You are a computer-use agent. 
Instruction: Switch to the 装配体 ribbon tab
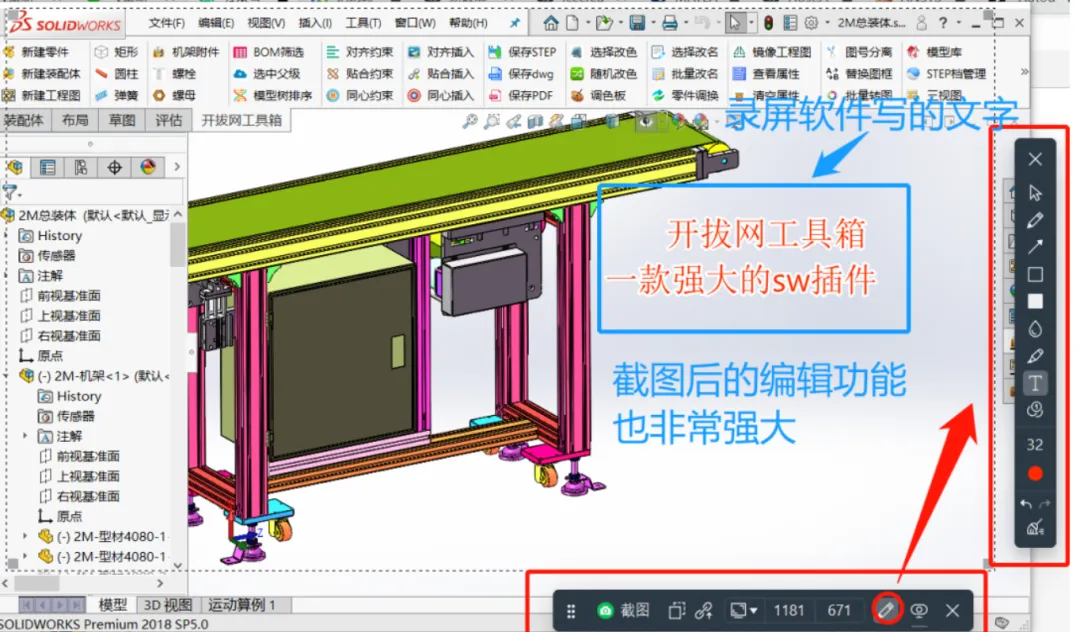[23, 120]
